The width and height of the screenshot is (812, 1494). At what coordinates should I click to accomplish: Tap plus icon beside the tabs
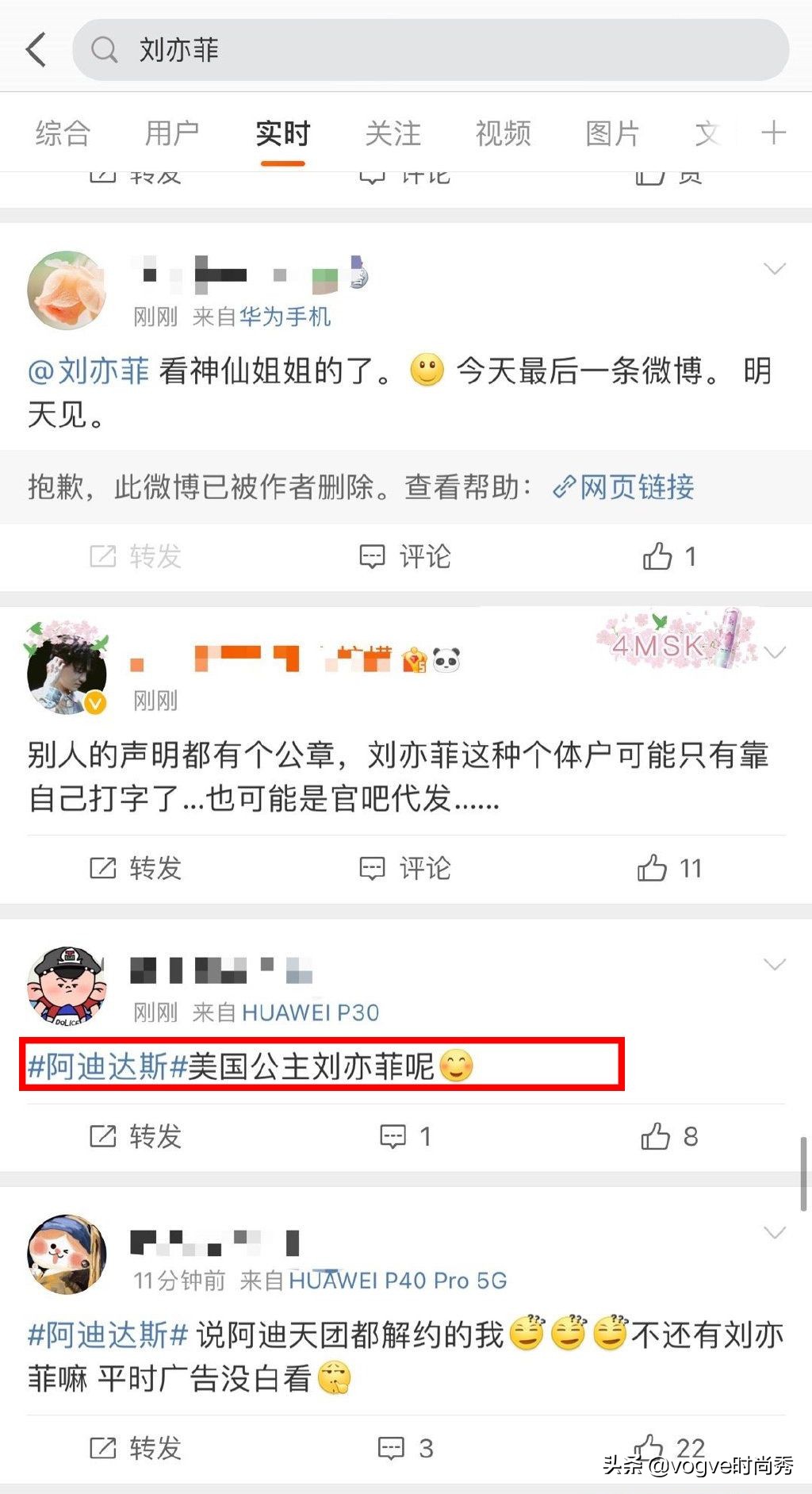coord(773,133)
